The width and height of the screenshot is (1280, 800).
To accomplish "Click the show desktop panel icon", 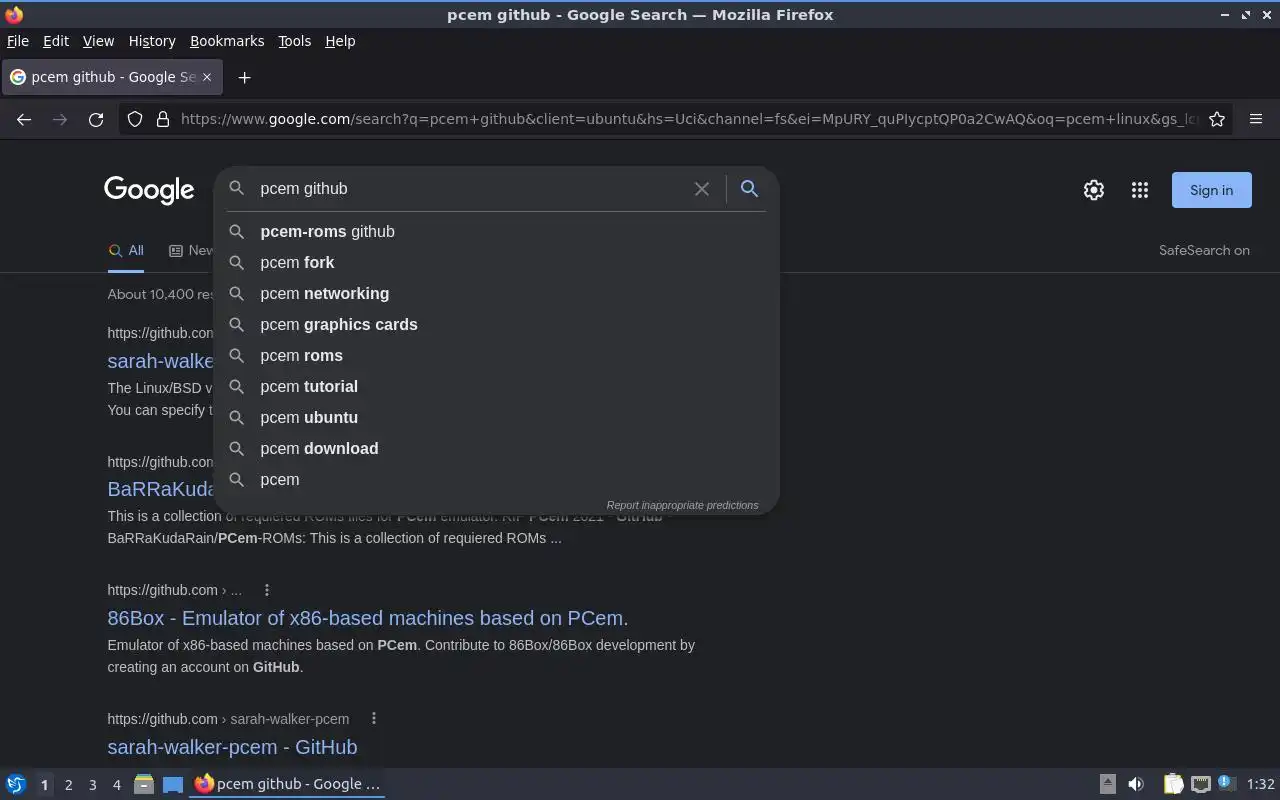I will pos(173,784).
